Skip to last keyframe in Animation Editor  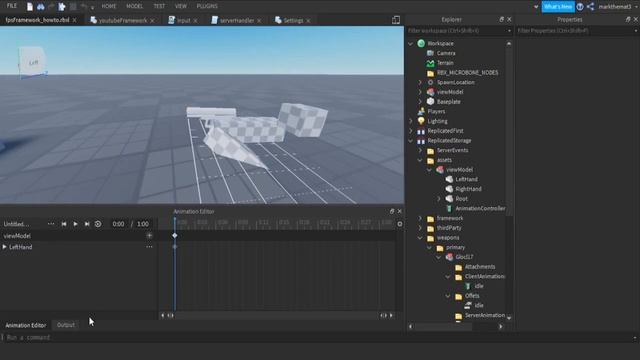tap(87, 224)
